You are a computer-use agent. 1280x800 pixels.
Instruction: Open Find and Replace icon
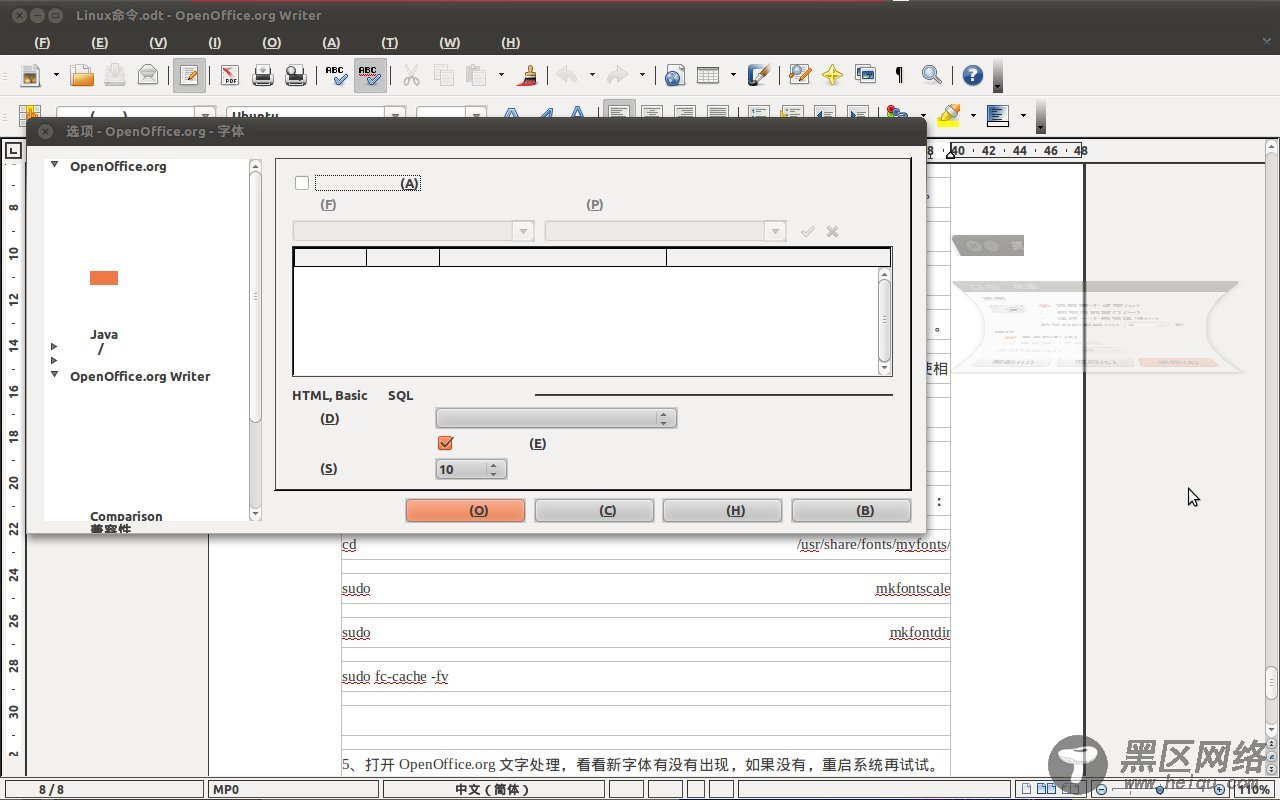pos(799,75)
